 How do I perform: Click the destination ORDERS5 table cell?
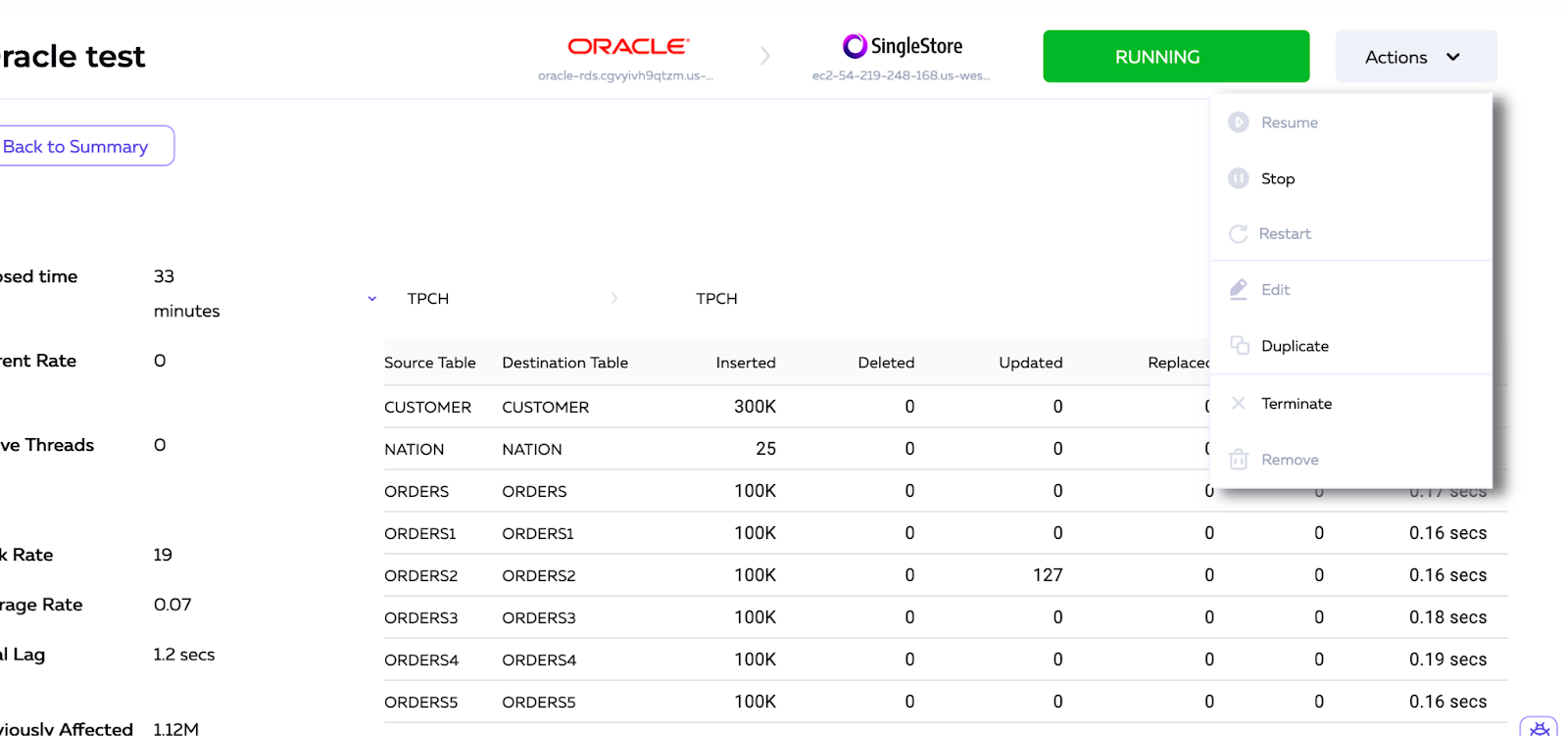point(539,702)
